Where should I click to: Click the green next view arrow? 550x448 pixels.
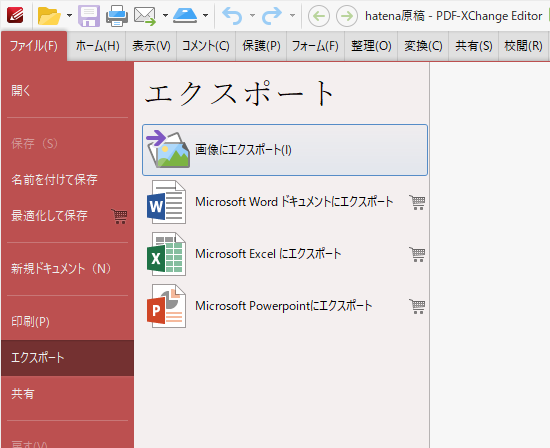point(347,16)
